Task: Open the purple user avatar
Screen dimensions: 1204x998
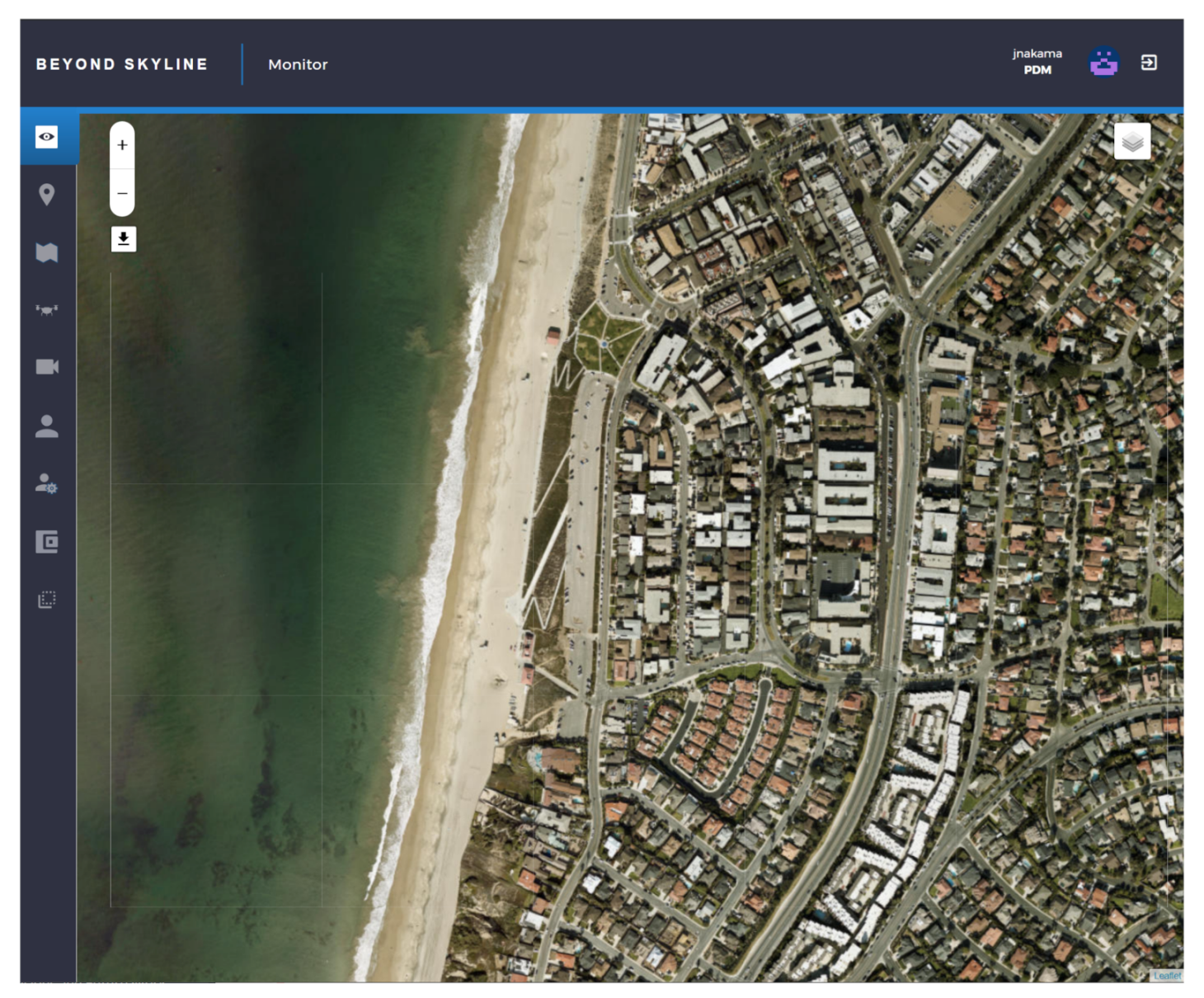Action: coord(1103,63)
